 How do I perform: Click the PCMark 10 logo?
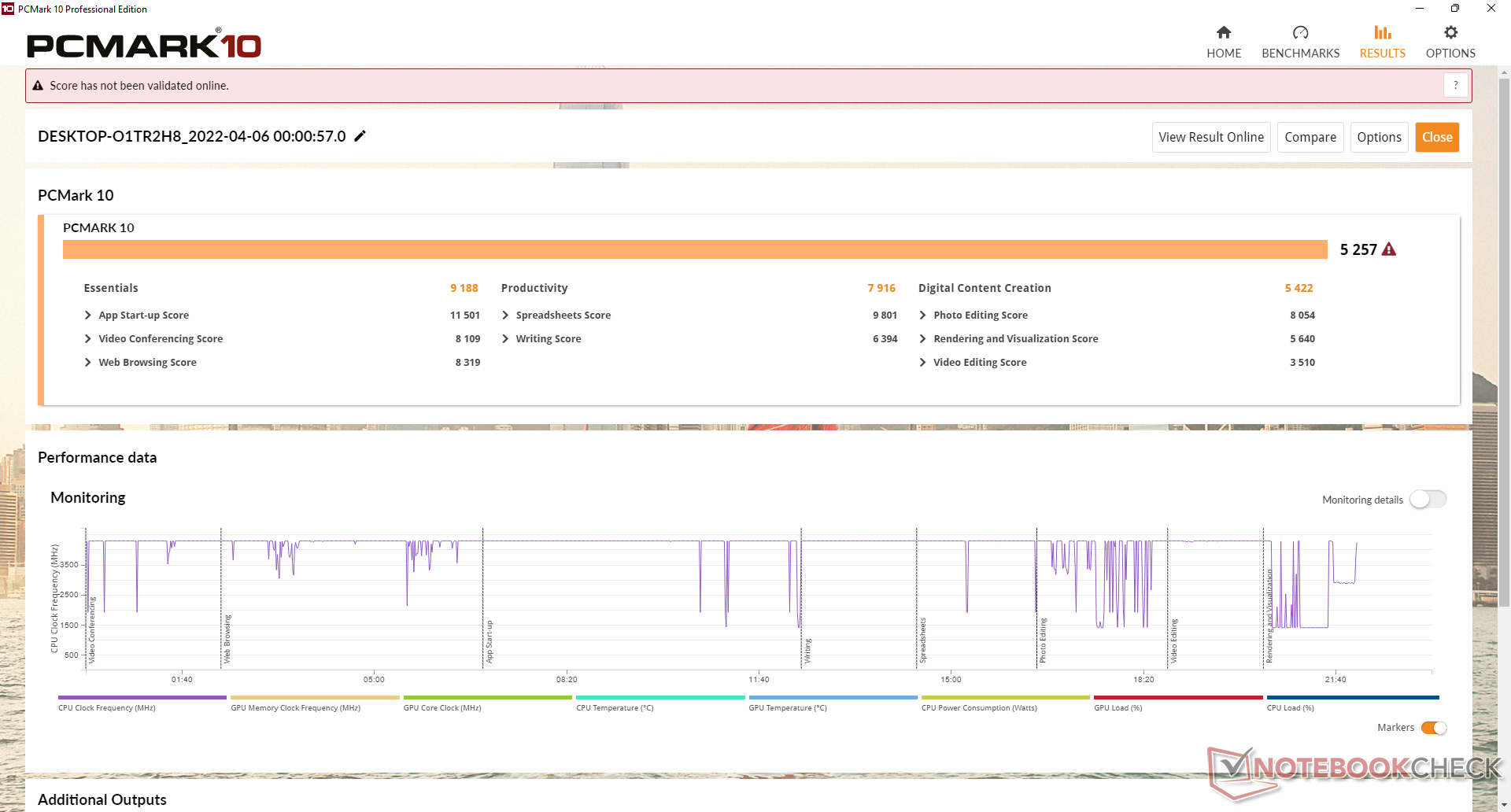tap(144, 46)
